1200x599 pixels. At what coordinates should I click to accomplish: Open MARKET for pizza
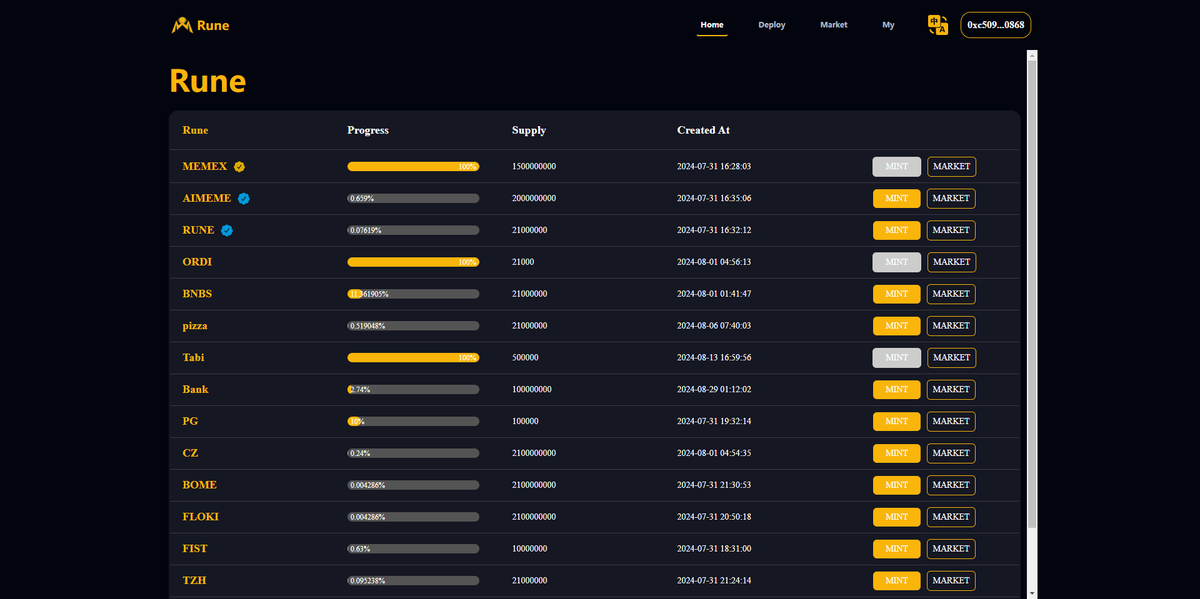(x=951, y=326)
